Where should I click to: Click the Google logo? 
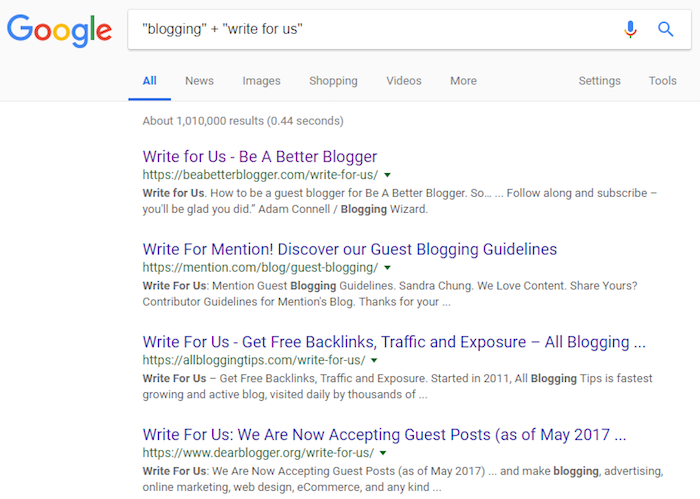click(x=59, y=30)
